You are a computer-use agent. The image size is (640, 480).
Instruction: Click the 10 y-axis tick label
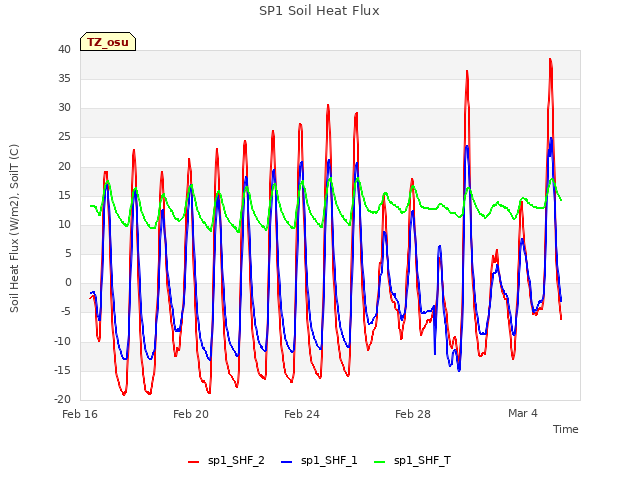coord(64,224)
